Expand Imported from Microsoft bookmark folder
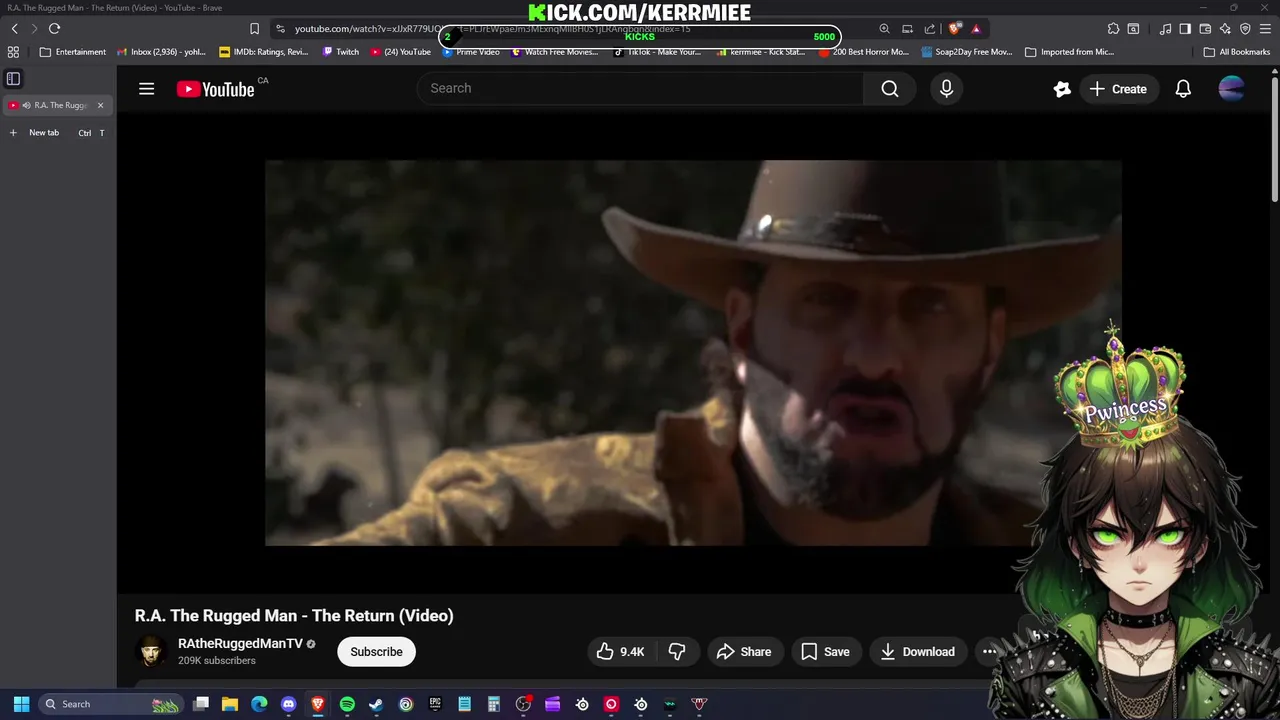This screenshot has height=720, width=1280. point(1069,52)
